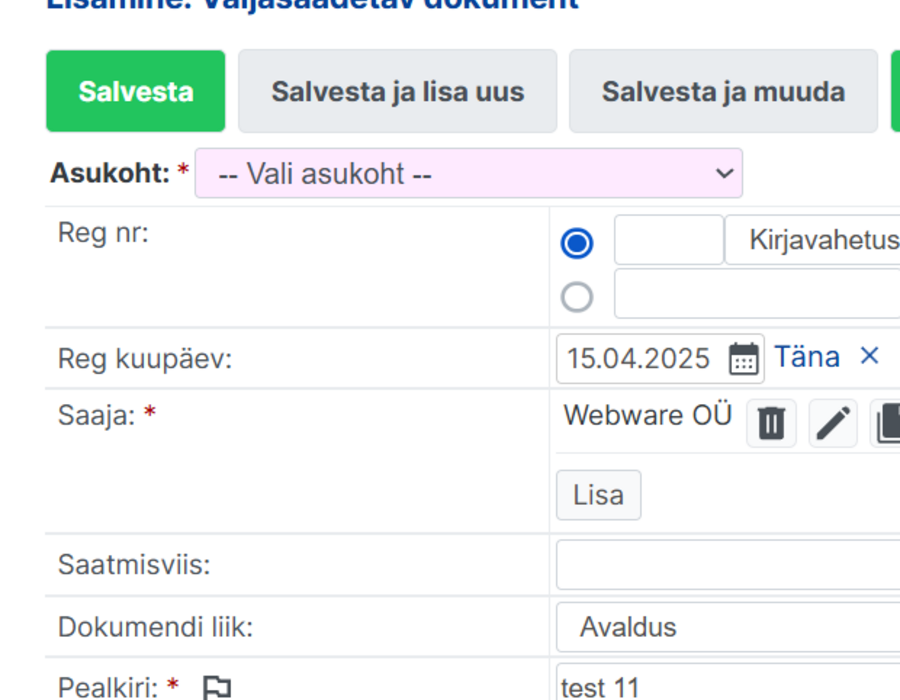900x700 pixels.
Task: Edit recipient Webware OÜ with pencil icon
Action: (833, 423)
